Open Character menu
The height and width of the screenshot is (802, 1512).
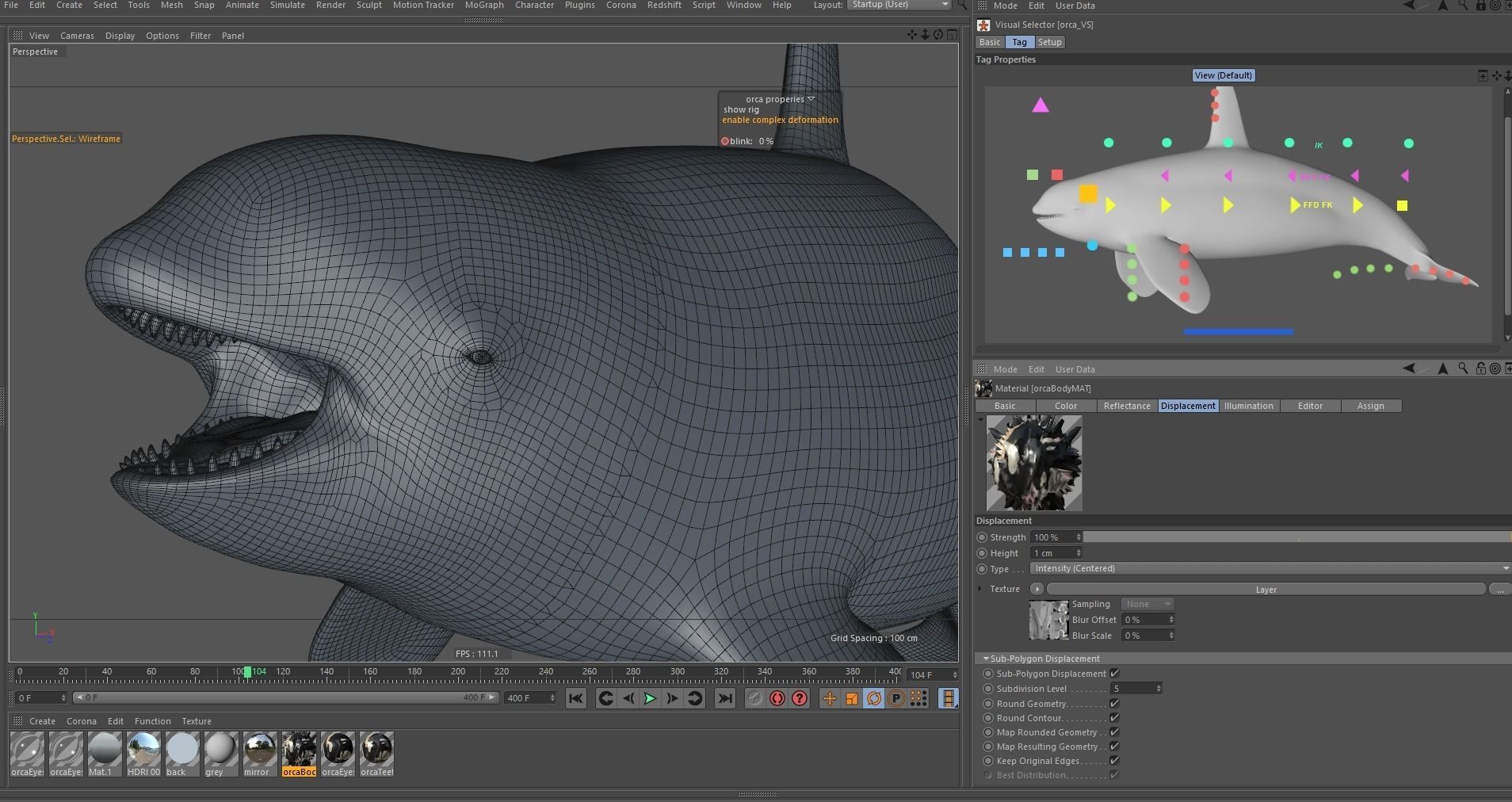coord(534,5)
